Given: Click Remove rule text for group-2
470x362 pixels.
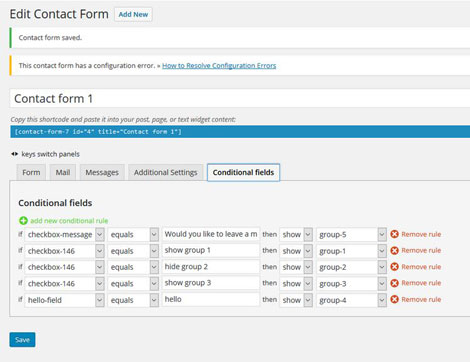Looking at the screenshot, I should (421, 267).
